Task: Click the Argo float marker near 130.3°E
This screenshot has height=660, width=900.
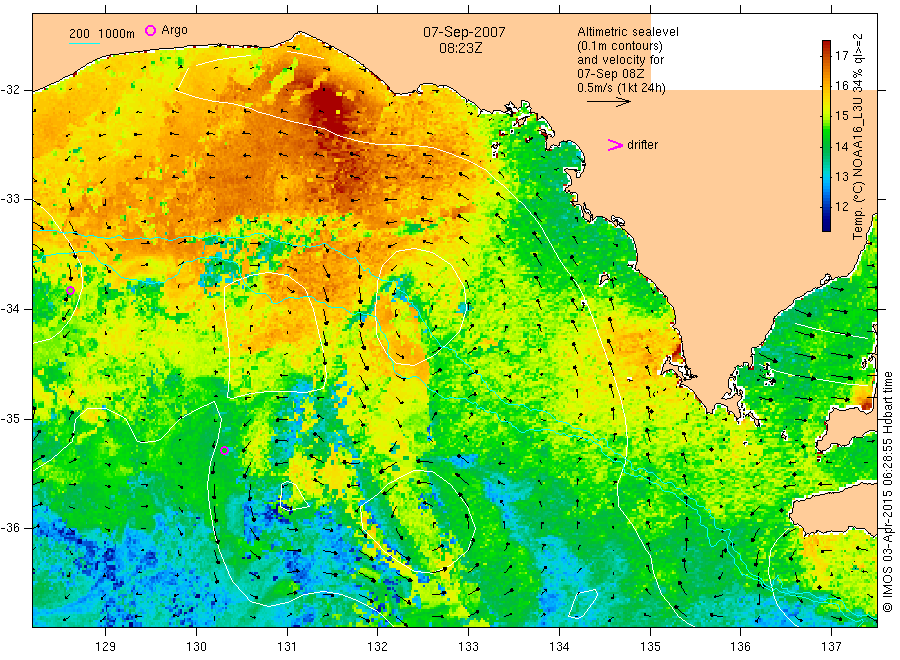Action: pyautogui.click(x=224, y=451)
